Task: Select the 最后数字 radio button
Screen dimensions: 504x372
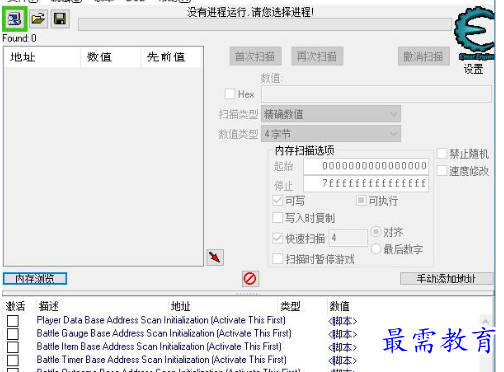Action: pyautogui.click(x=376, y=248)
